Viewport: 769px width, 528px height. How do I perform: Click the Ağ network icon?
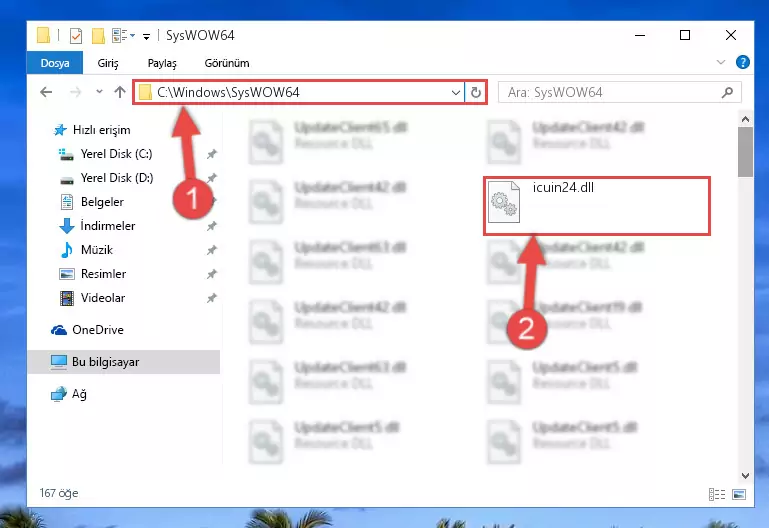[59, 394]
